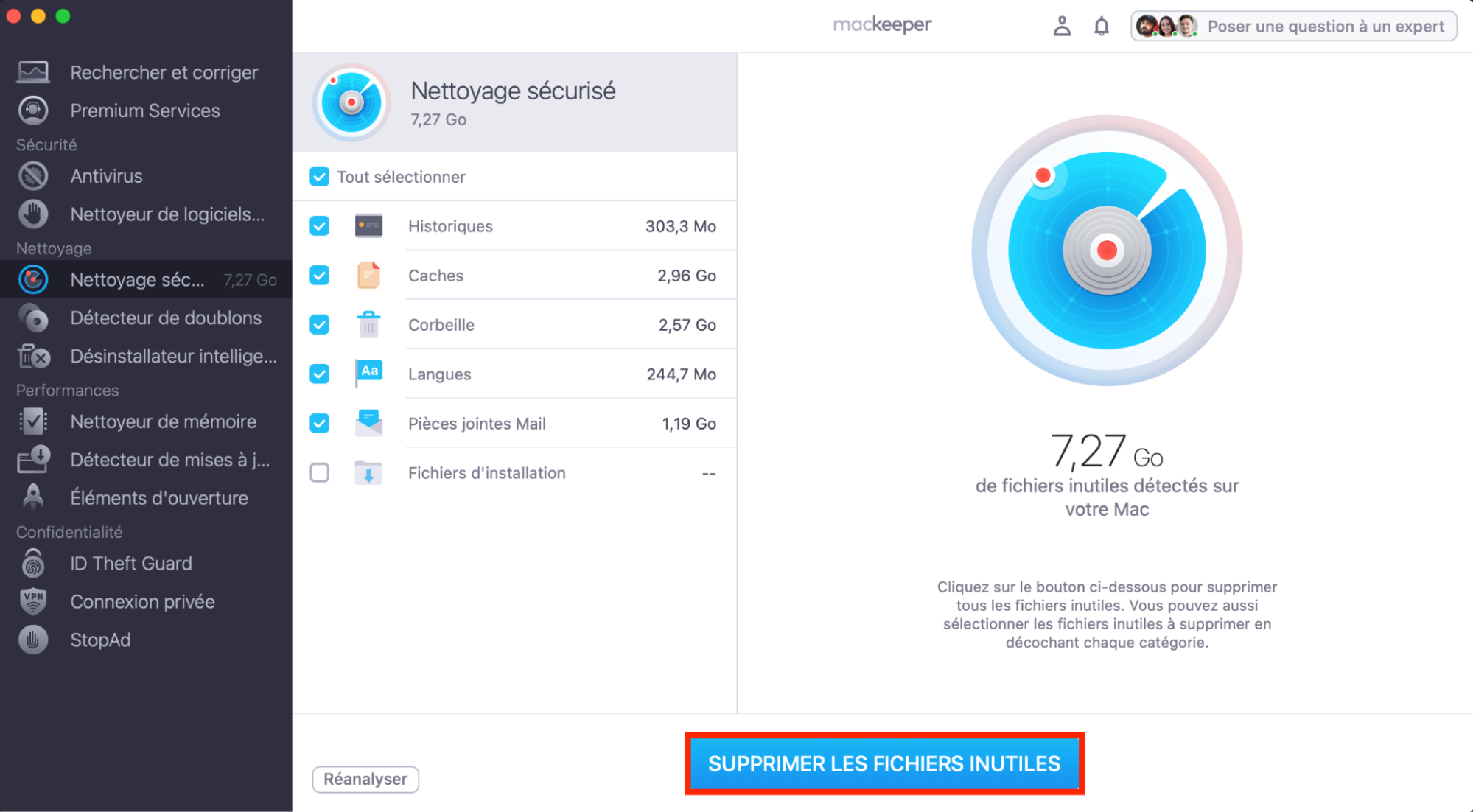This screenshot has width=1473, height=812.
Task: Click the 2,57 Go Corbeille size
Action: pyautogui.click(x=687, y=325)
